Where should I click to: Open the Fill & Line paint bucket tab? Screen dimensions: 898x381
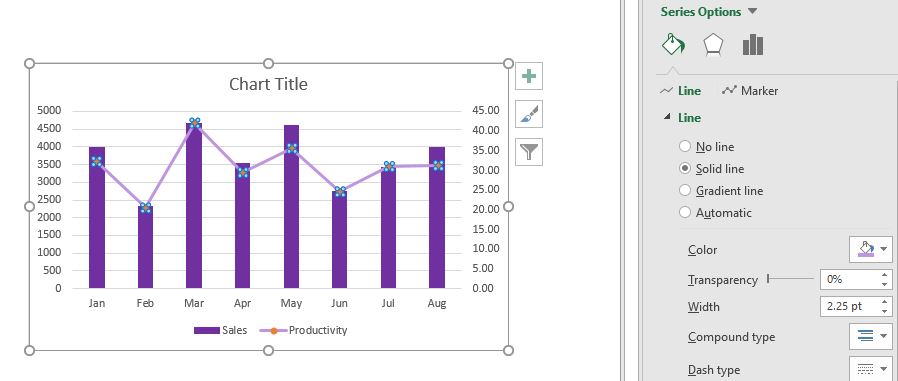674,44
